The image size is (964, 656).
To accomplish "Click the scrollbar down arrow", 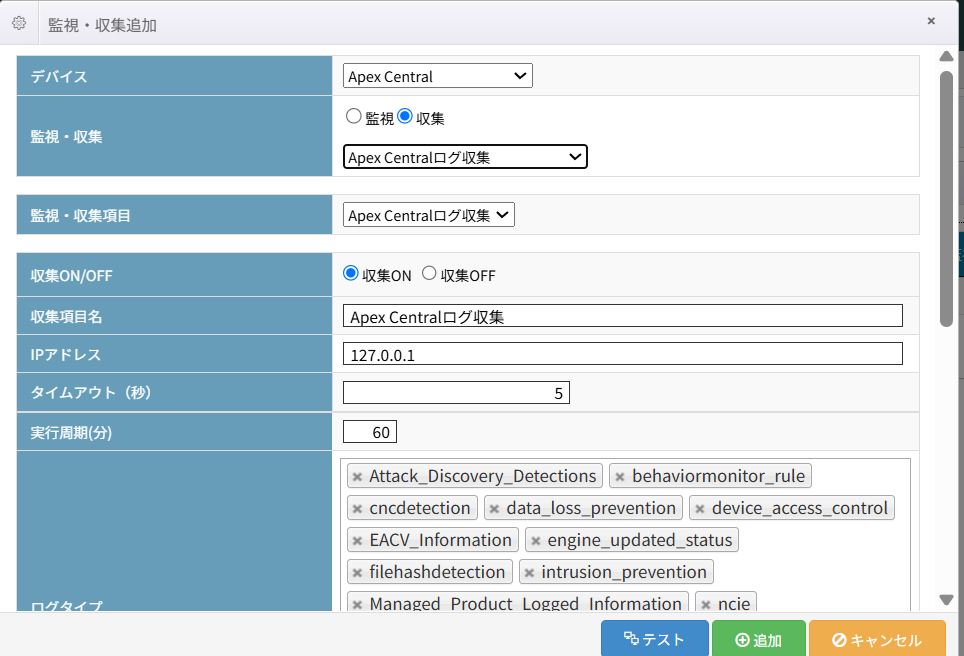I will [x=946, y=599].
